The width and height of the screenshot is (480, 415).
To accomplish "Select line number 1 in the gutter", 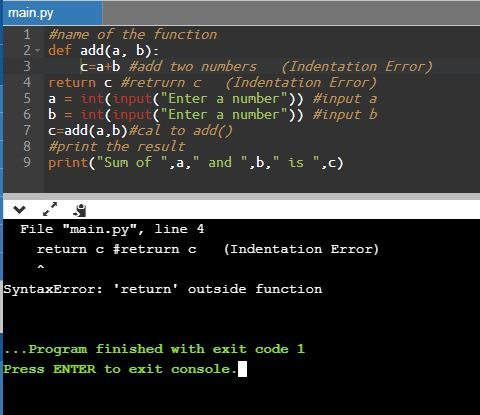I will pyautogui.click(x=27, y=34).
